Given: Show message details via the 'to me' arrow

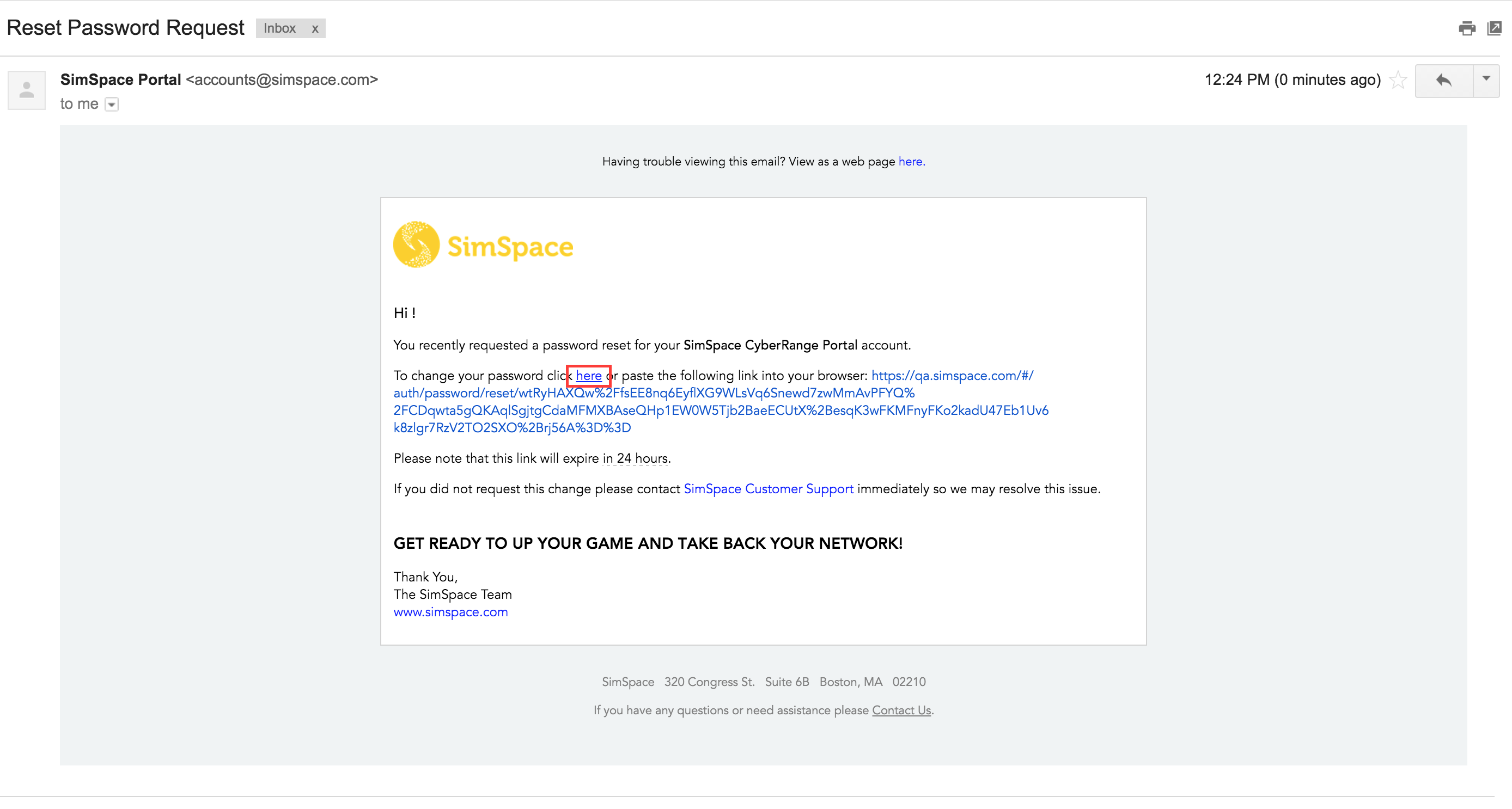Looking at the screenshot, I should point(112,105).
